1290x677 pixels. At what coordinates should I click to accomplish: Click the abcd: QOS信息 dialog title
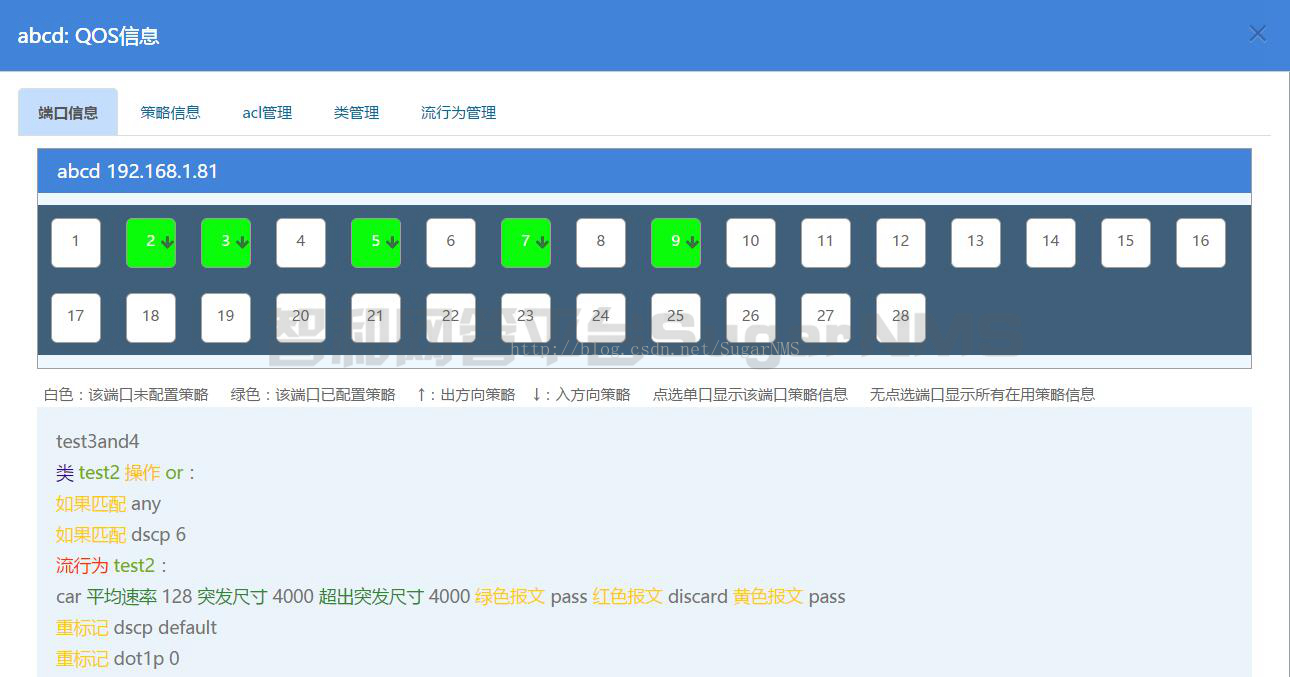(x=88, y=36)
